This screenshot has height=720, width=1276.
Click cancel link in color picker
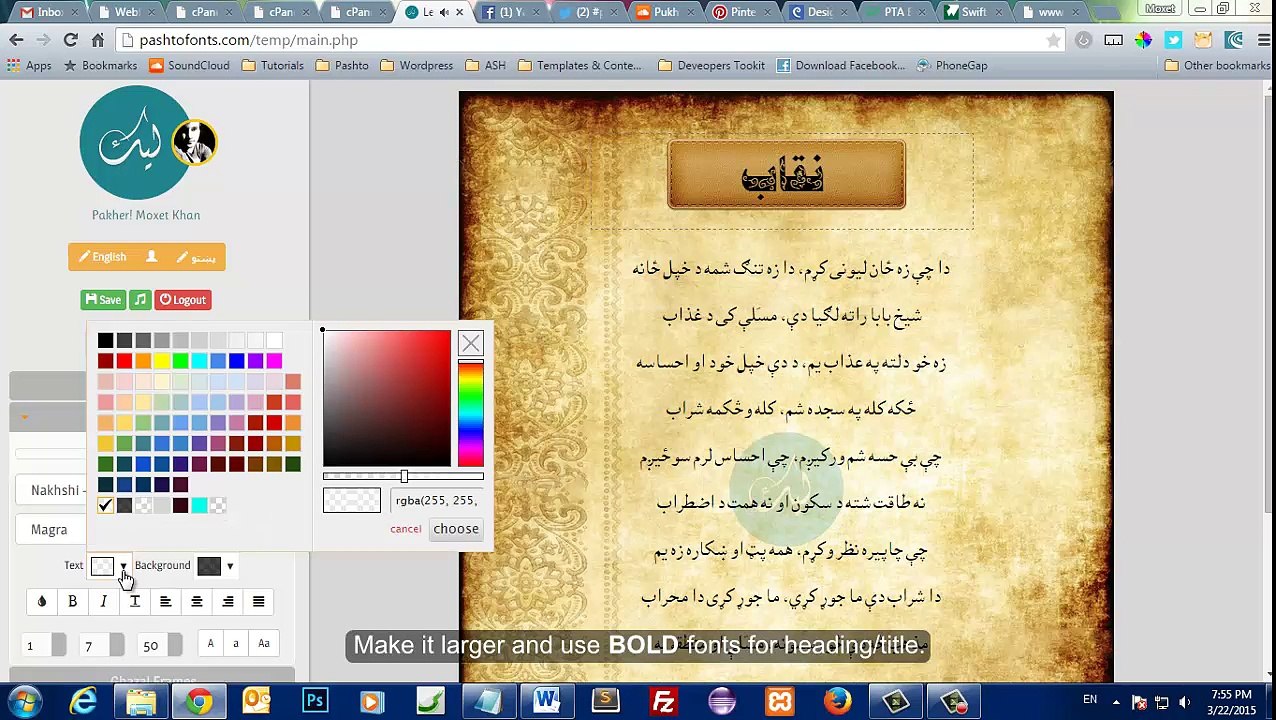(x=406, y=529)
